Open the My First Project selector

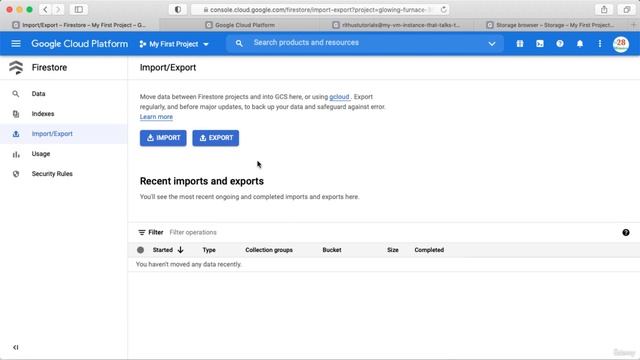tap(174, 44)
